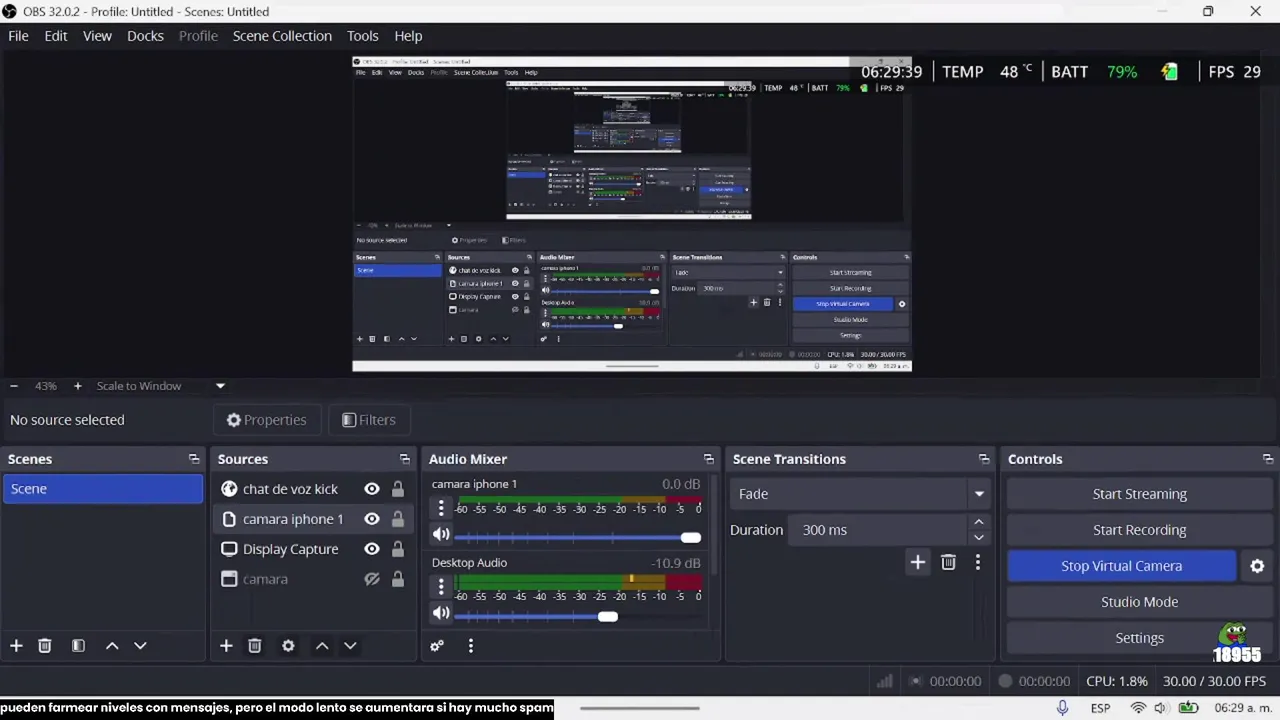Move source up arrow

point(322,646)
